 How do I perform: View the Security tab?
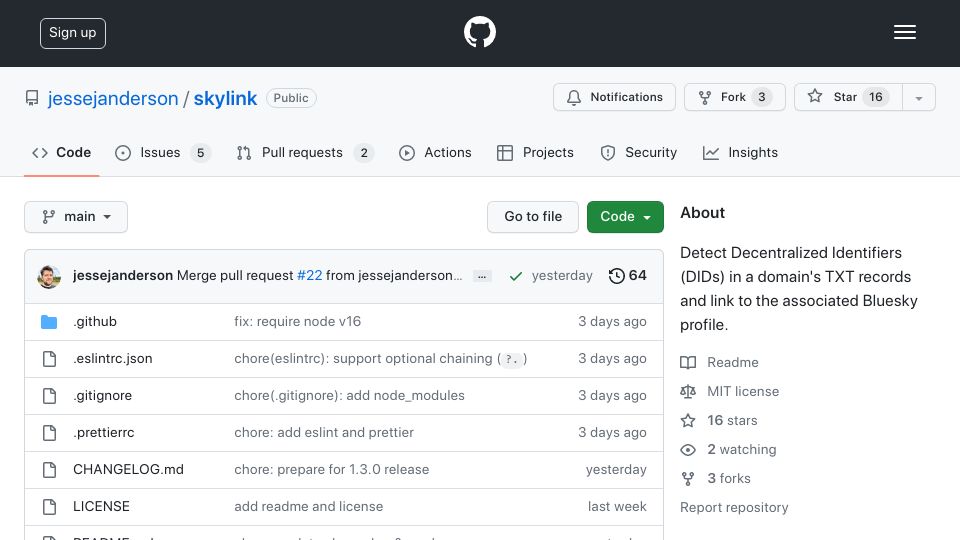[x=639, y=152]
